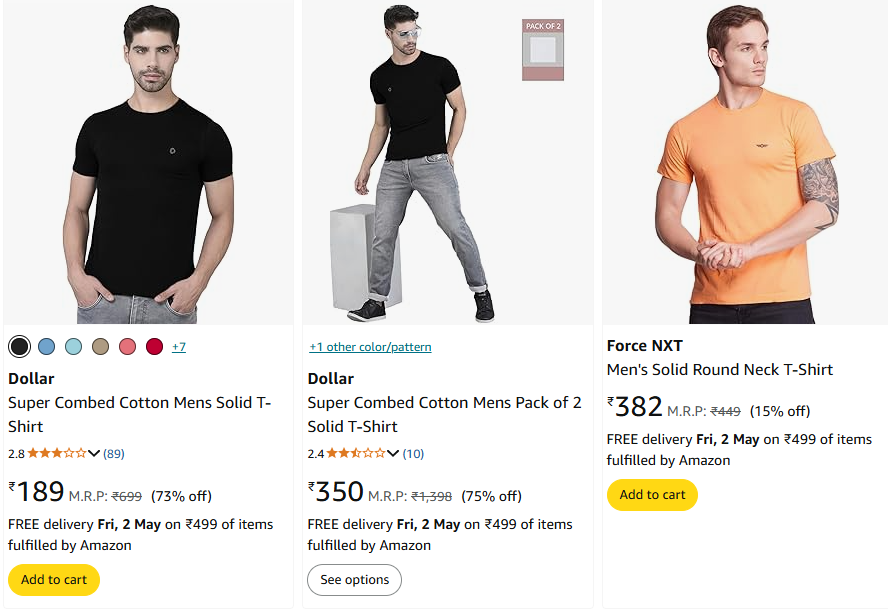Open +1 other color/pattern link
The height and width of the screenshot is (611, 888).
point(370,347)
